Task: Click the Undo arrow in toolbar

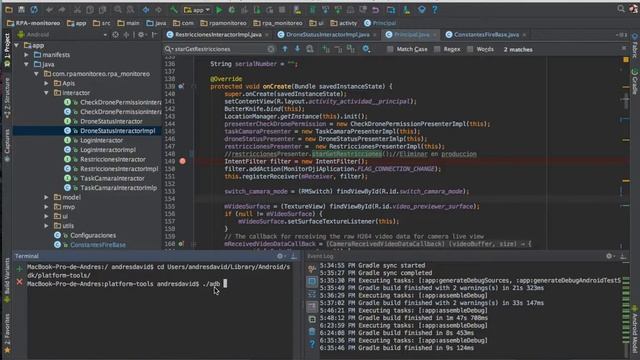Action: point(49,9)
